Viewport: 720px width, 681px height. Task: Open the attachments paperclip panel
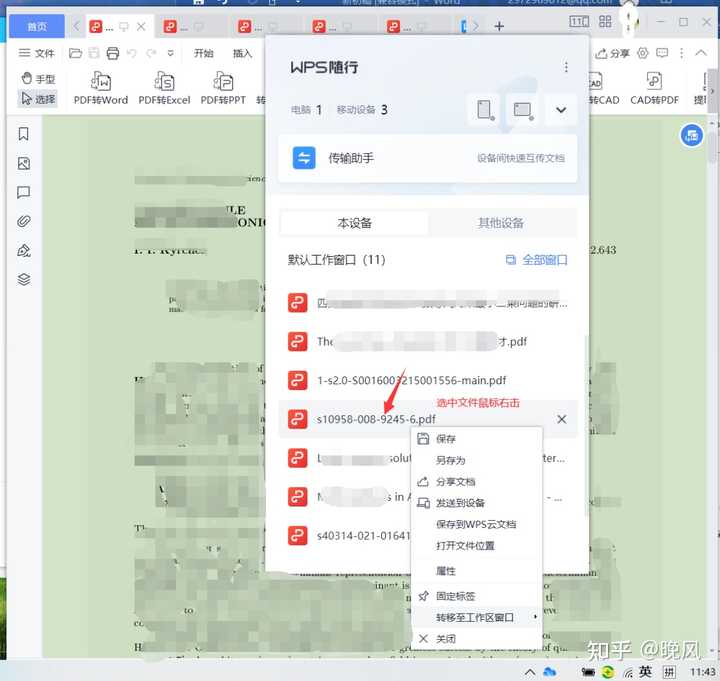point(23,221)
